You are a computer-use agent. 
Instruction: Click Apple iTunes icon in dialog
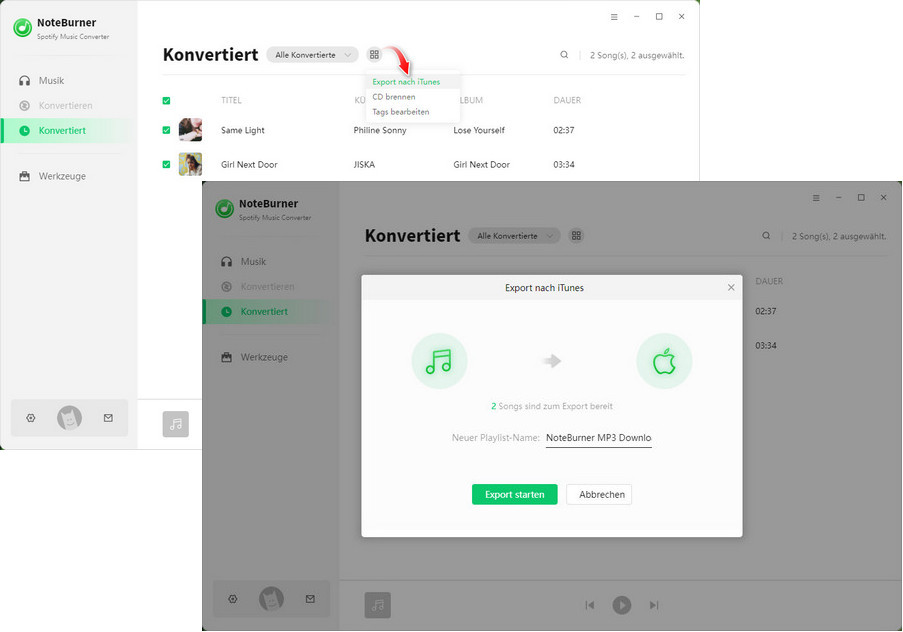664,361
